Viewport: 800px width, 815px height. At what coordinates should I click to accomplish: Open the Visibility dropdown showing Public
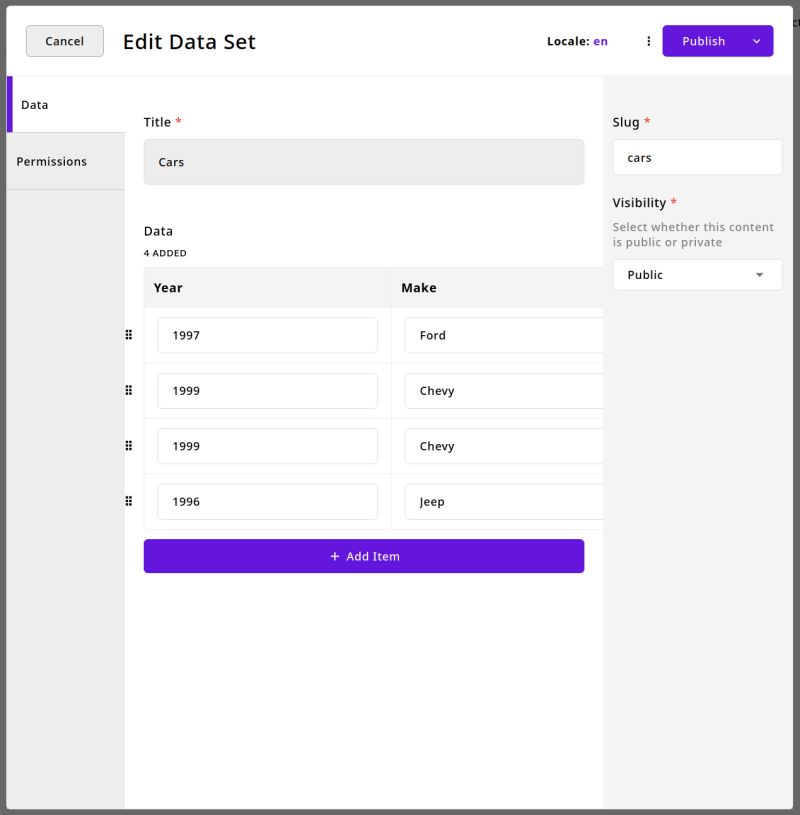[697, 274]
